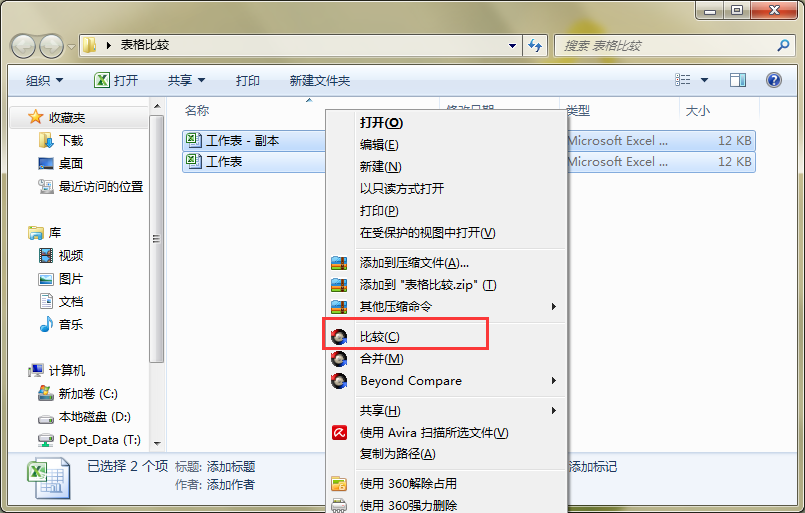The image size is (805, 513).
Task: Expand the address bar history dropdown
Action: (512, 46)
